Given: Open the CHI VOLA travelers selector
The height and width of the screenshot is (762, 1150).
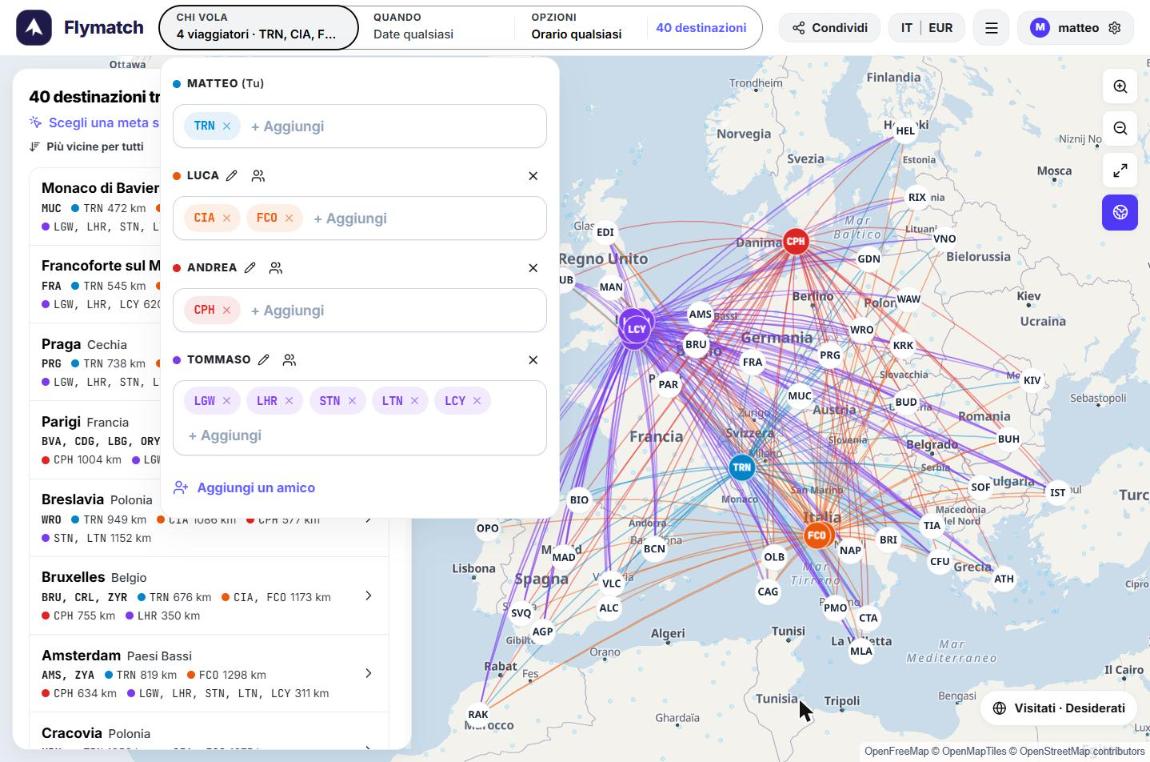Looking at the screenshot, I should tap(258, 28).
